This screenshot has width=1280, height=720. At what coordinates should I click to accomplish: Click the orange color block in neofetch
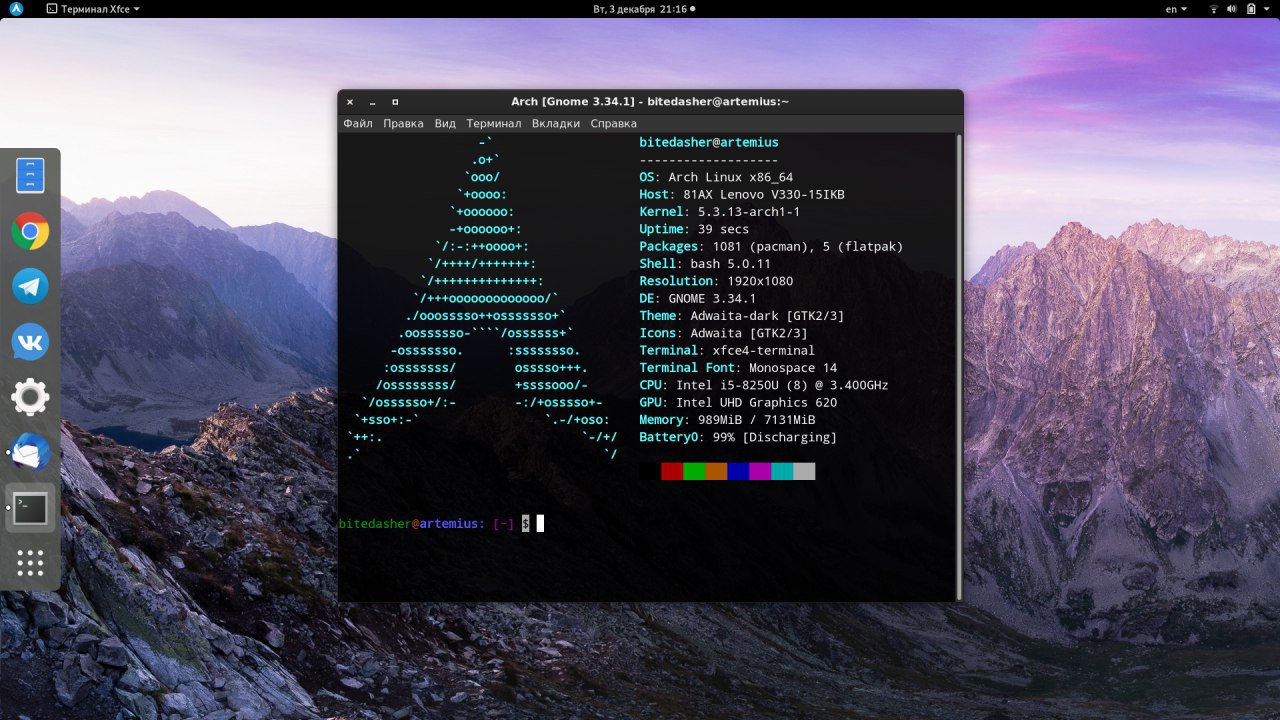[716, 471]
